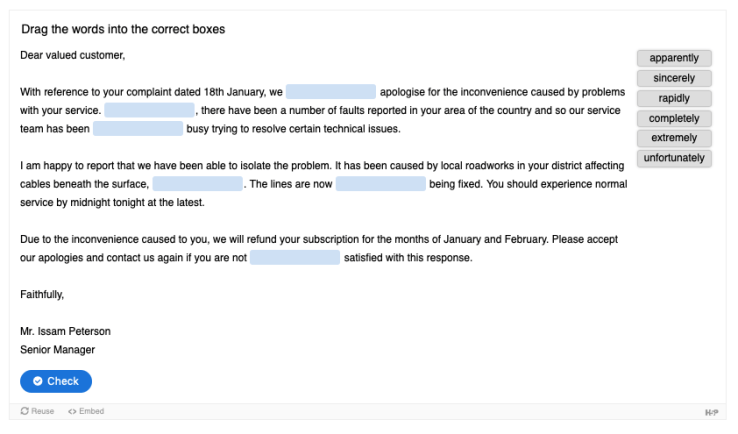Click the 'Faithfully,' closing text
The height and width of the screenshot is (434, 738).
pos(42,294)
